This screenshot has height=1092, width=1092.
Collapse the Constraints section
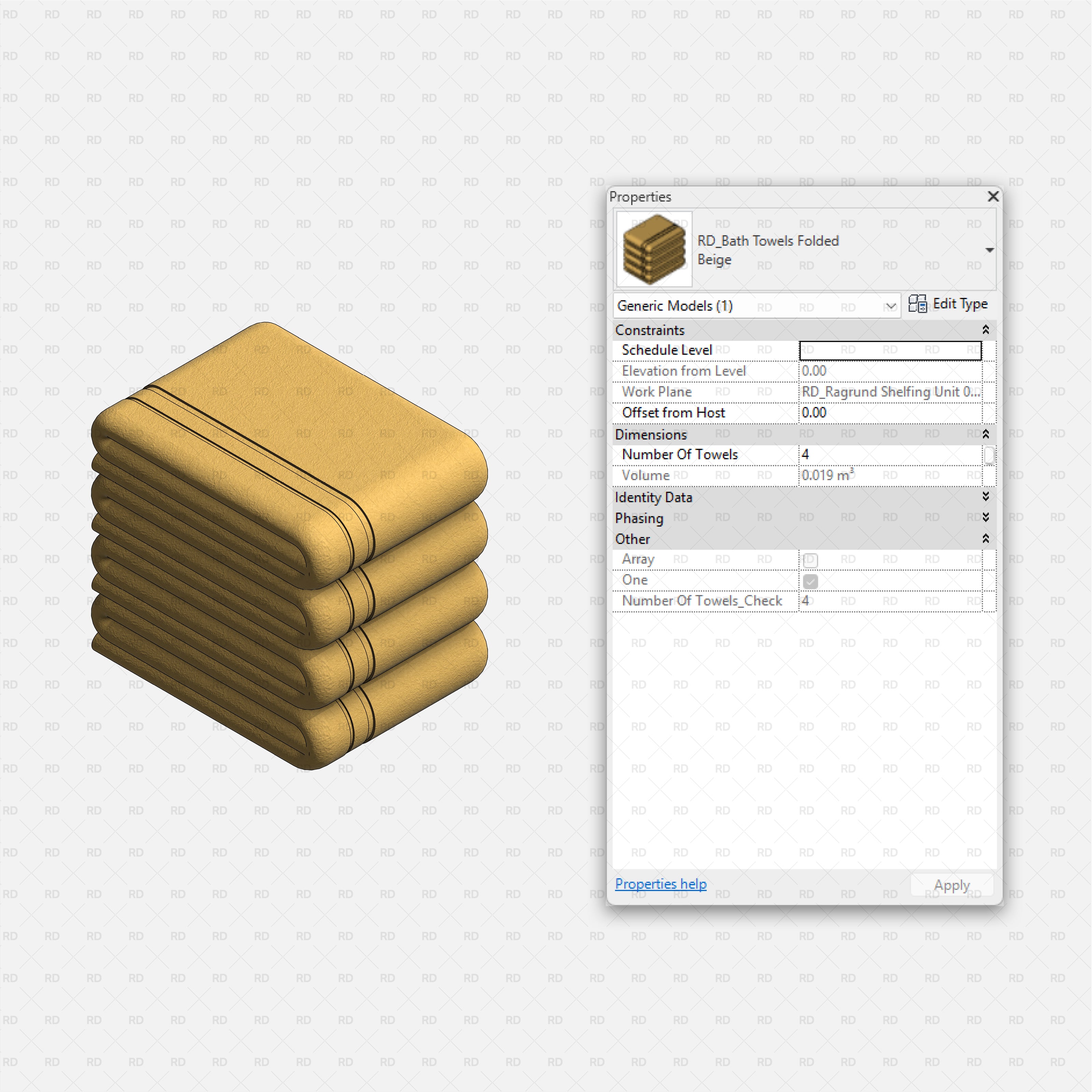point(986,330)
